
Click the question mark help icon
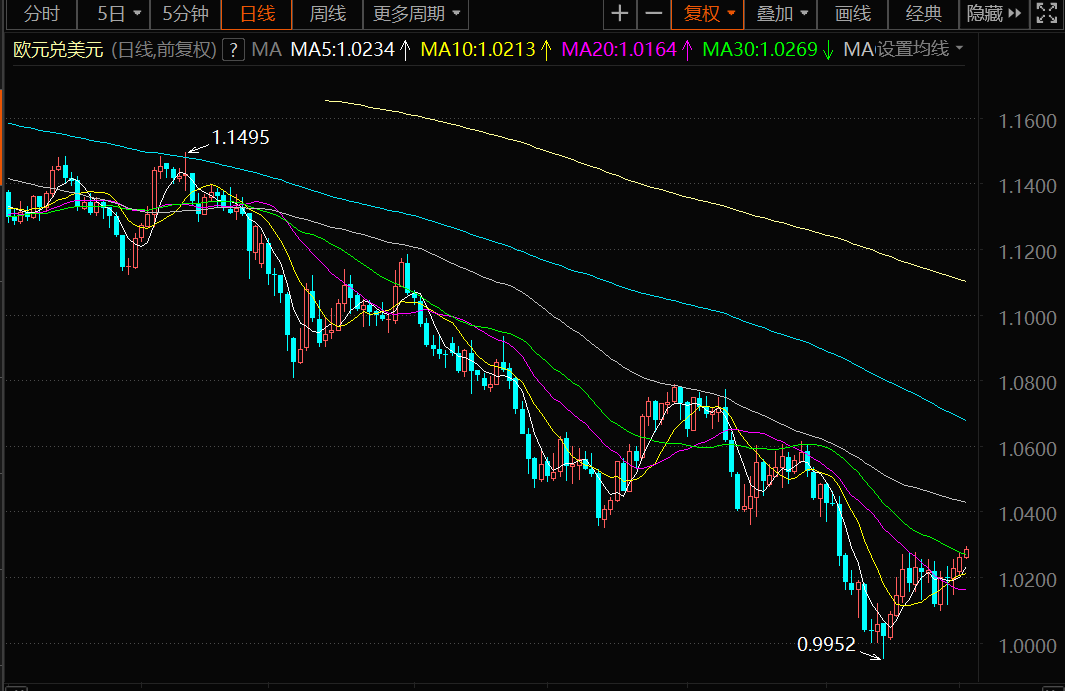coord(233,50)
